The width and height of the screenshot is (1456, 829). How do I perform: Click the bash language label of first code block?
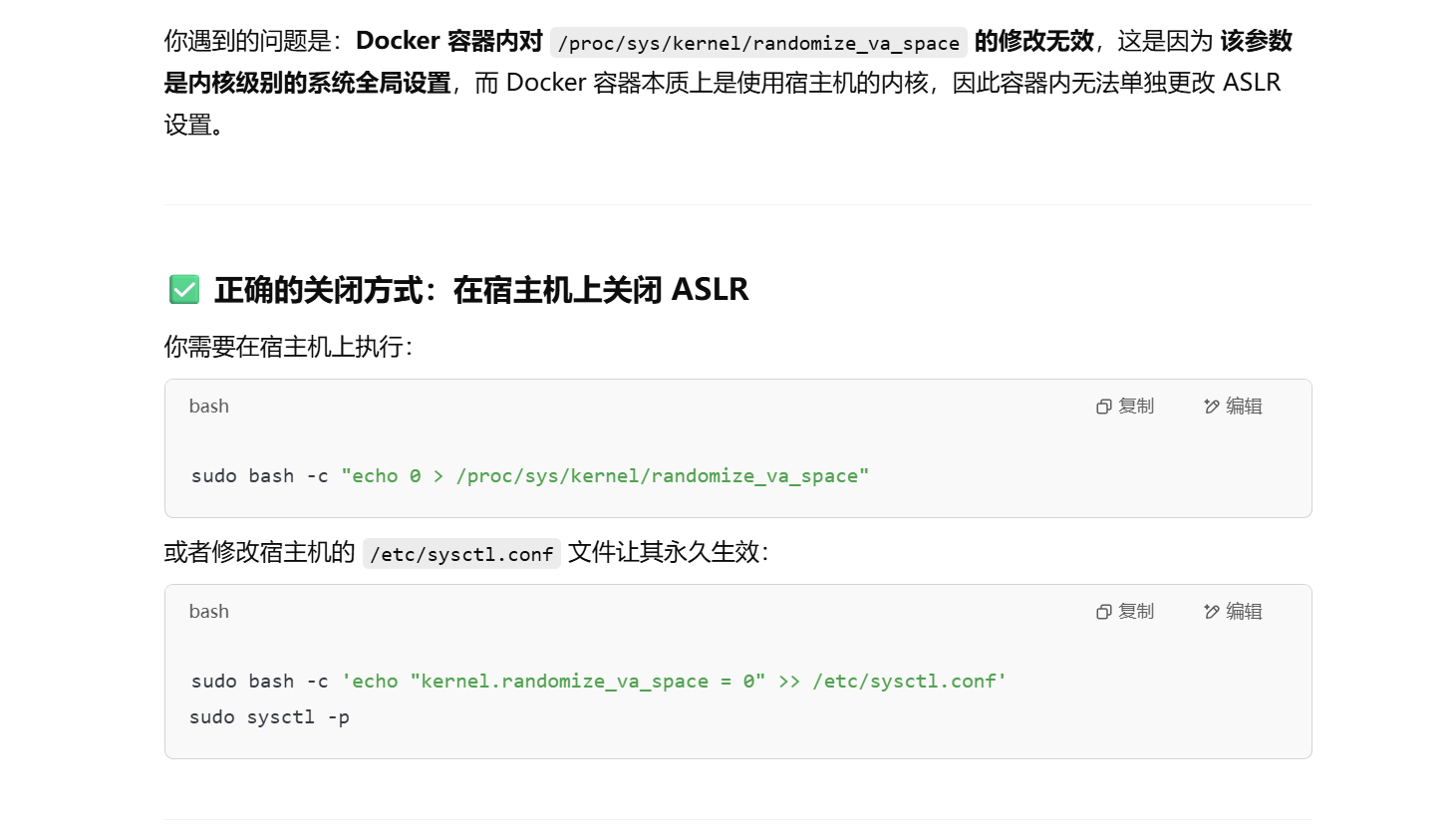pyautogui.click(x=209, y=407)
